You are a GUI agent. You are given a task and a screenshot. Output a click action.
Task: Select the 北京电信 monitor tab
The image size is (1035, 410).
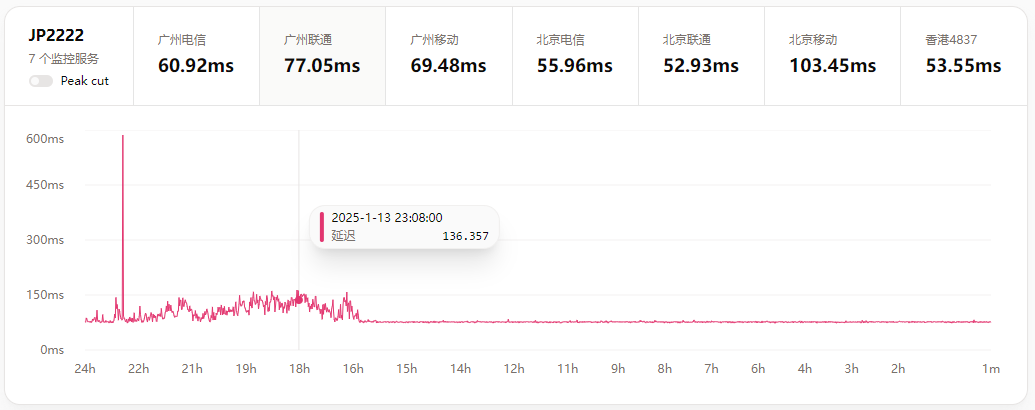574,54
